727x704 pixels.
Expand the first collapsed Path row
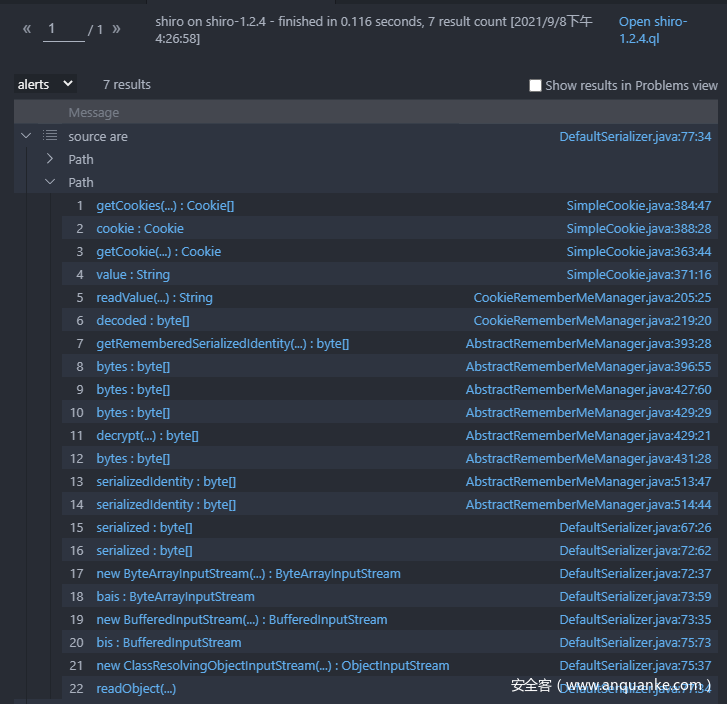pos(50,159)
